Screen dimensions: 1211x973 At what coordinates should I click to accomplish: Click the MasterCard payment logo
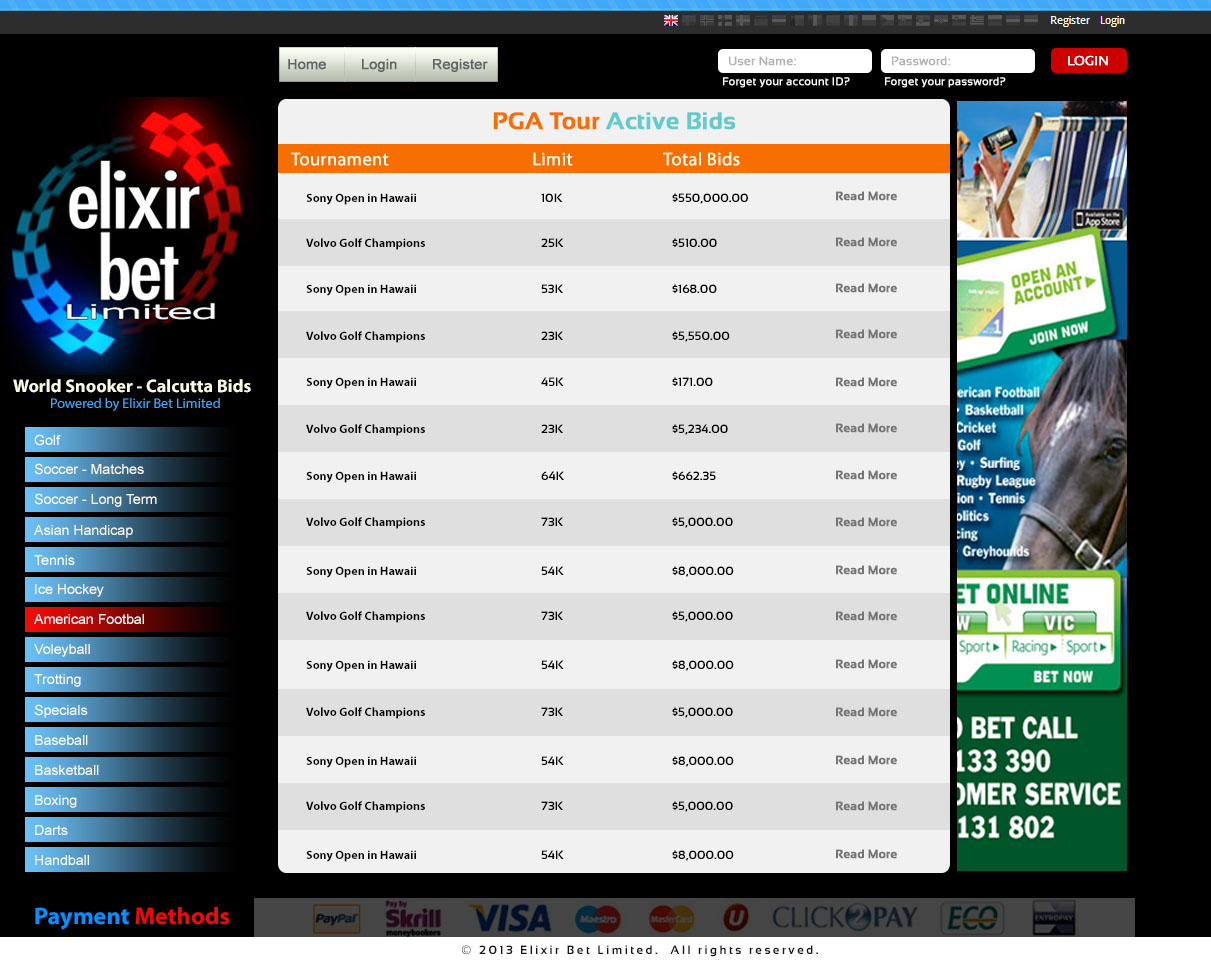pyautogui.click(x=671, y=918)
